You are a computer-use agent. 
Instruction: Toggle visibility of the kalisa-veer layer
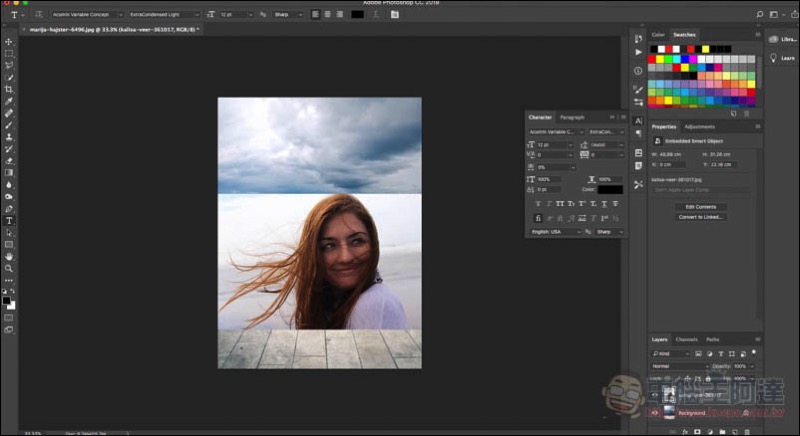pos(655,395)
